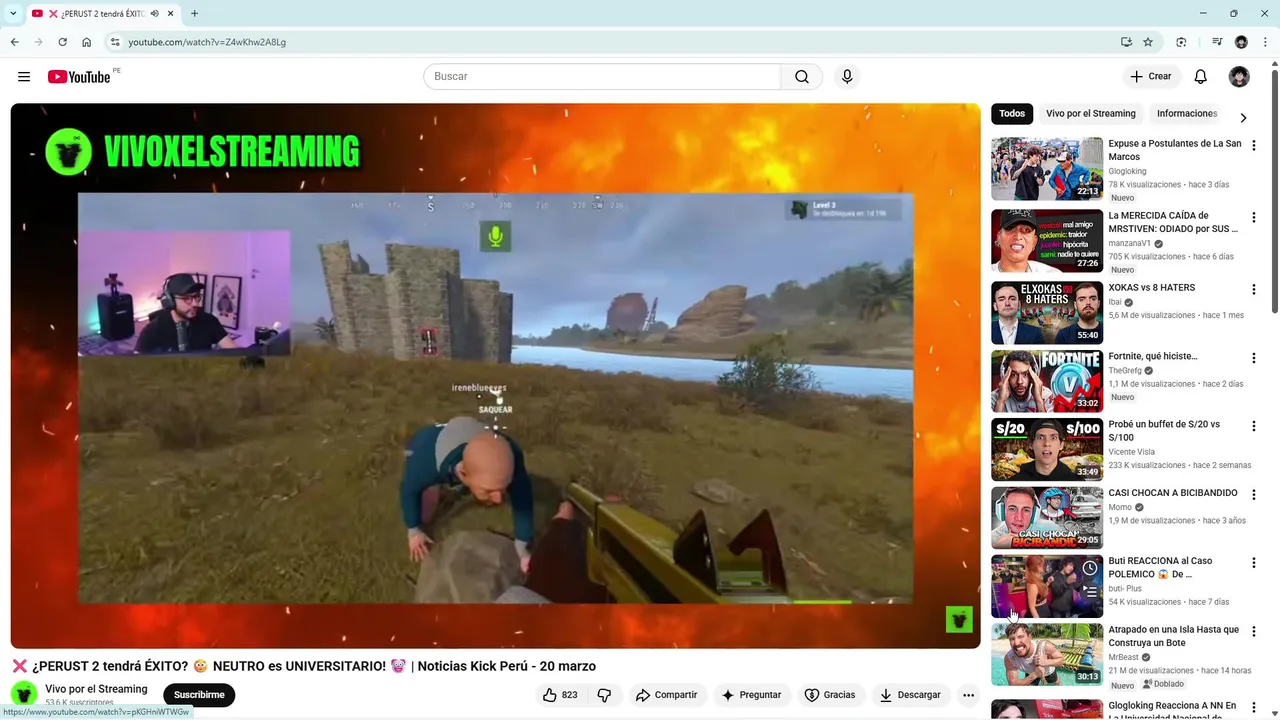Image resolution: width=1280 pixels, height=720 pixels.
Task: Dislike this video
Action: click(x=604, y=695)
